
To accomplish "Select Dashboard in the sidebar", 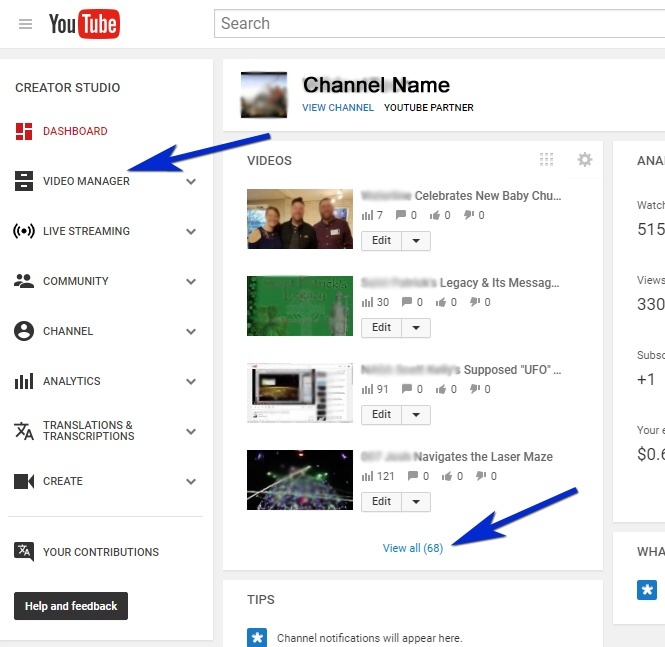I will [75, 131].
